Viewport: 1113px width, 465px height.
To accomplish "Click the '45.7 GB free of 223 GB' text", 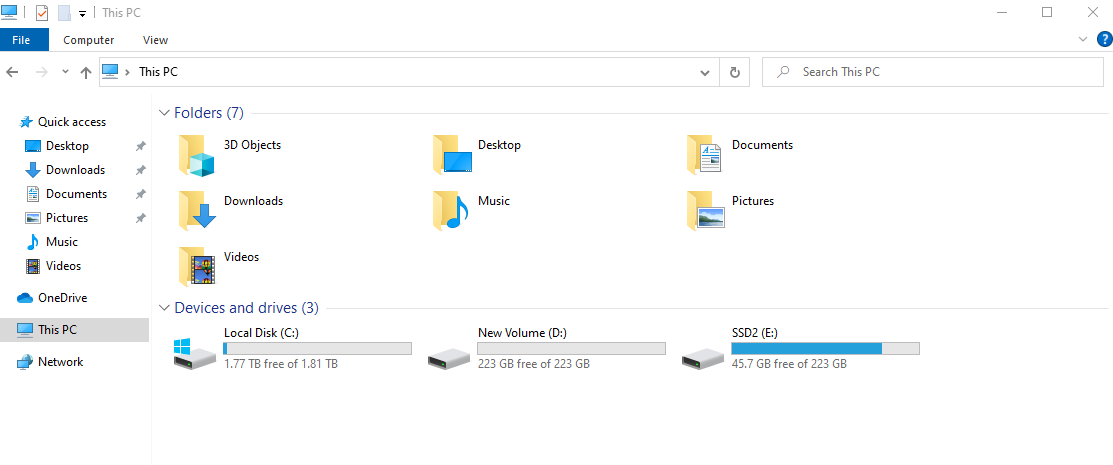I will pyautogui.click(x=789, y=364).
